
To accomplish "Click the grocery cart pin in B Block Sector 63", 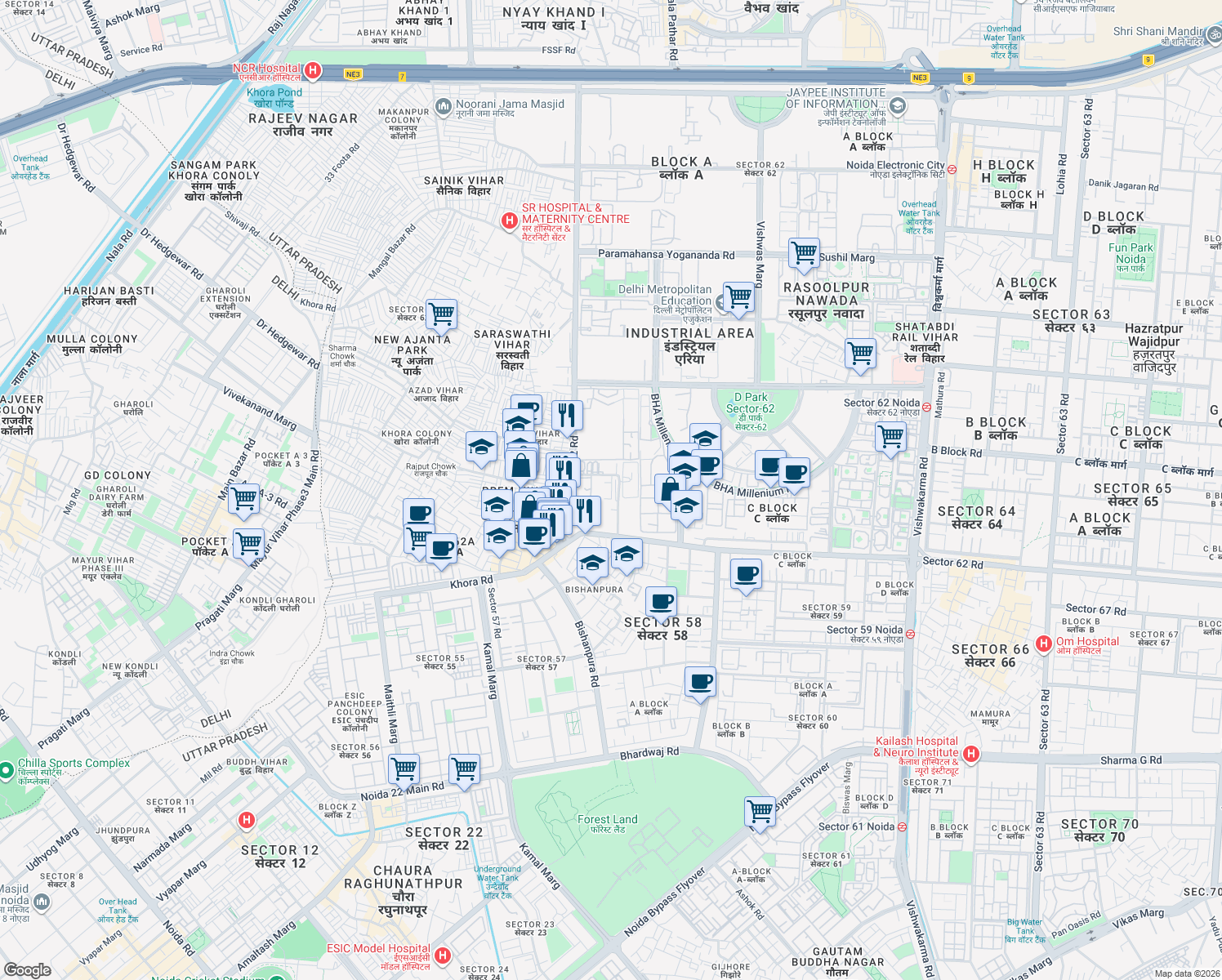I will (891, 437).
